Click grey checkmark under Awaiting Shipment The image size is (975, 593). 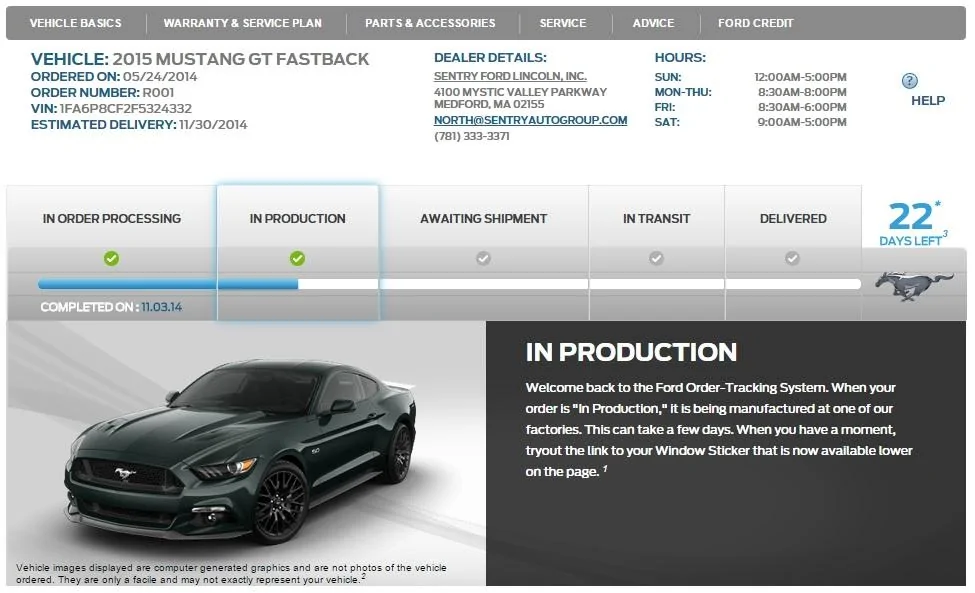(x=483, y=258)
